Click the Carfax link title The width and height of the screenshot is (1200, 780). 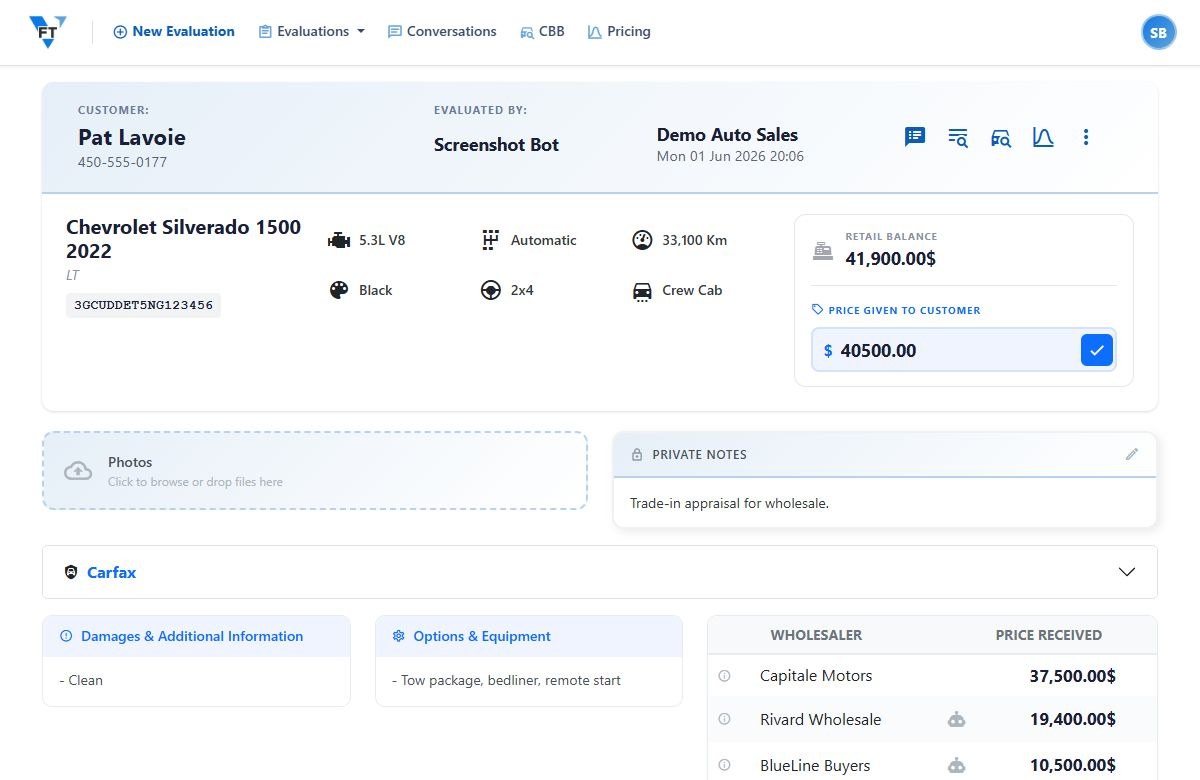point(111,573)
